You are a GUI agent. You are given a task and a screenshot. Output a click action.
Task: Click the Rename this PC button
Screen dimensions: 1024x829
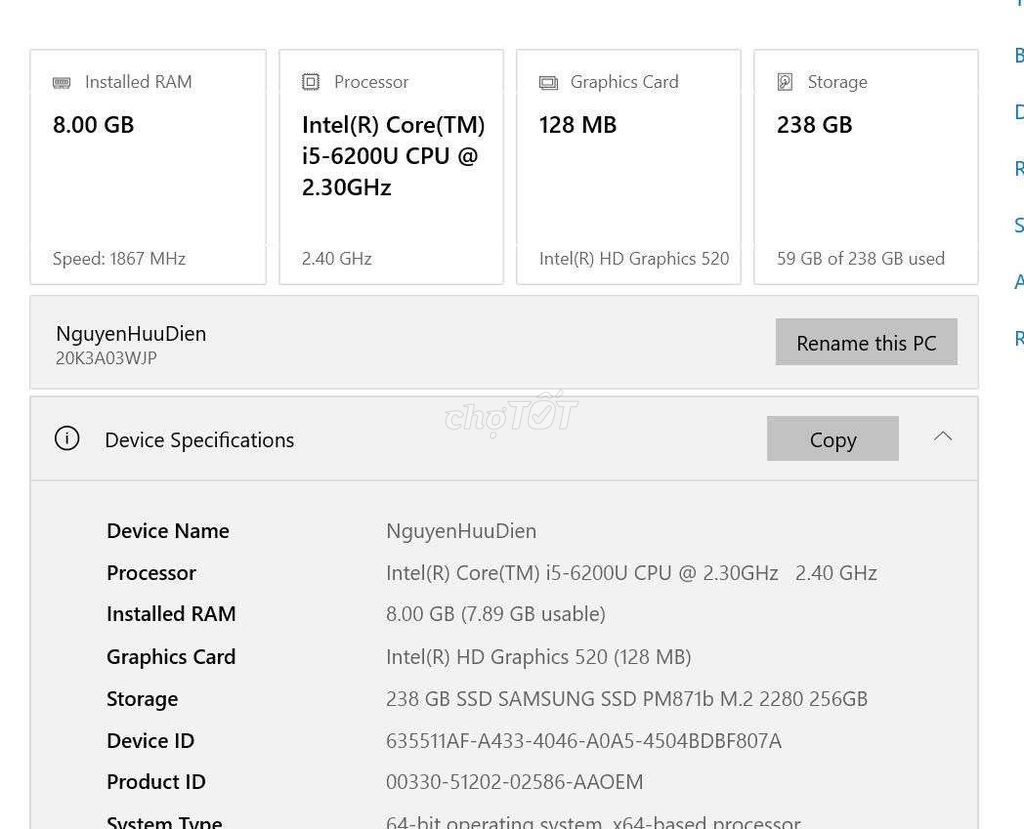click(x=866, y=342)
